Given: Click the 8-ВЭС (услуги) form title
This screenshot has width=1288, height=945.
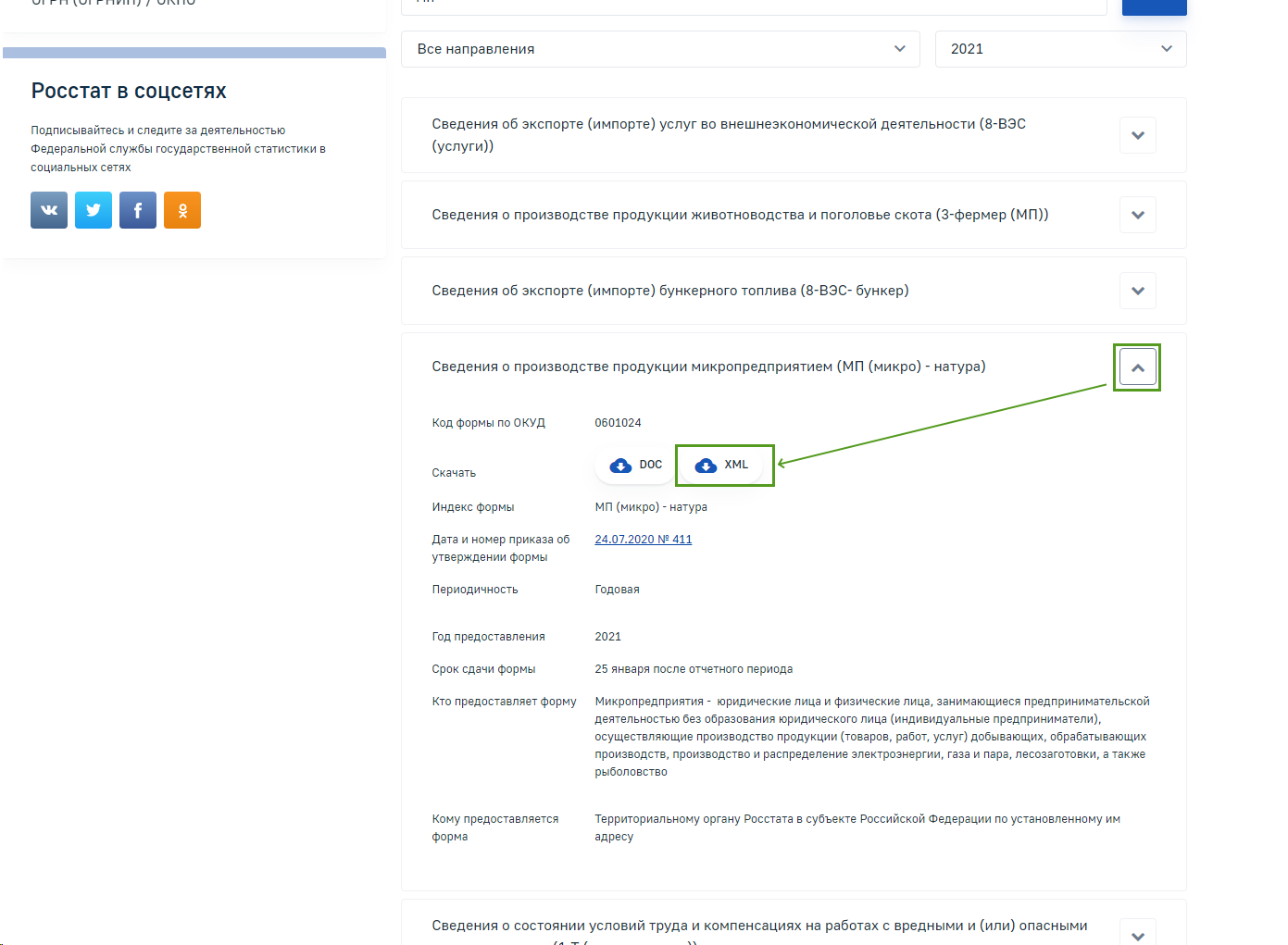Looking at the screenshot, I should [729, 135].
